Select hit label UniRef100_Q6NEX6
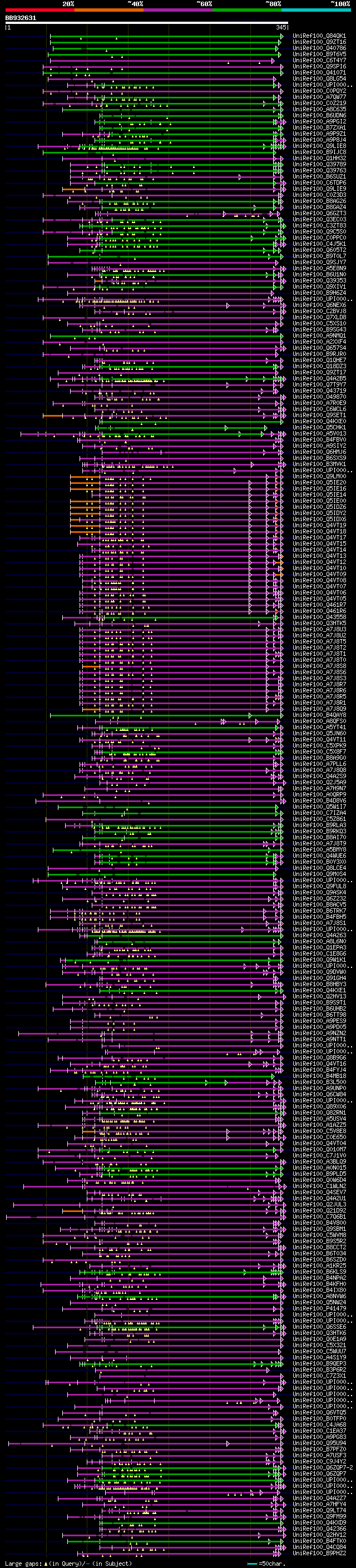 tap(319, 305)
